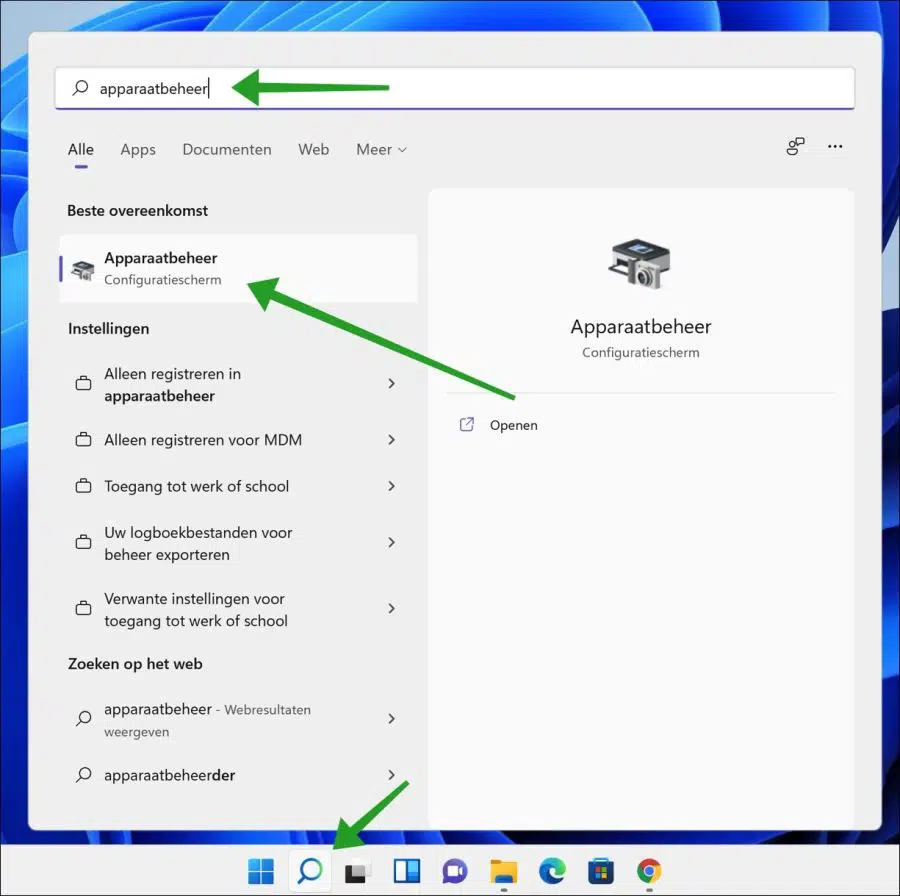
Task: Open 'Alleen registreren voor MDM' setting
Action: pyautogui.click(x=238, y=440)
